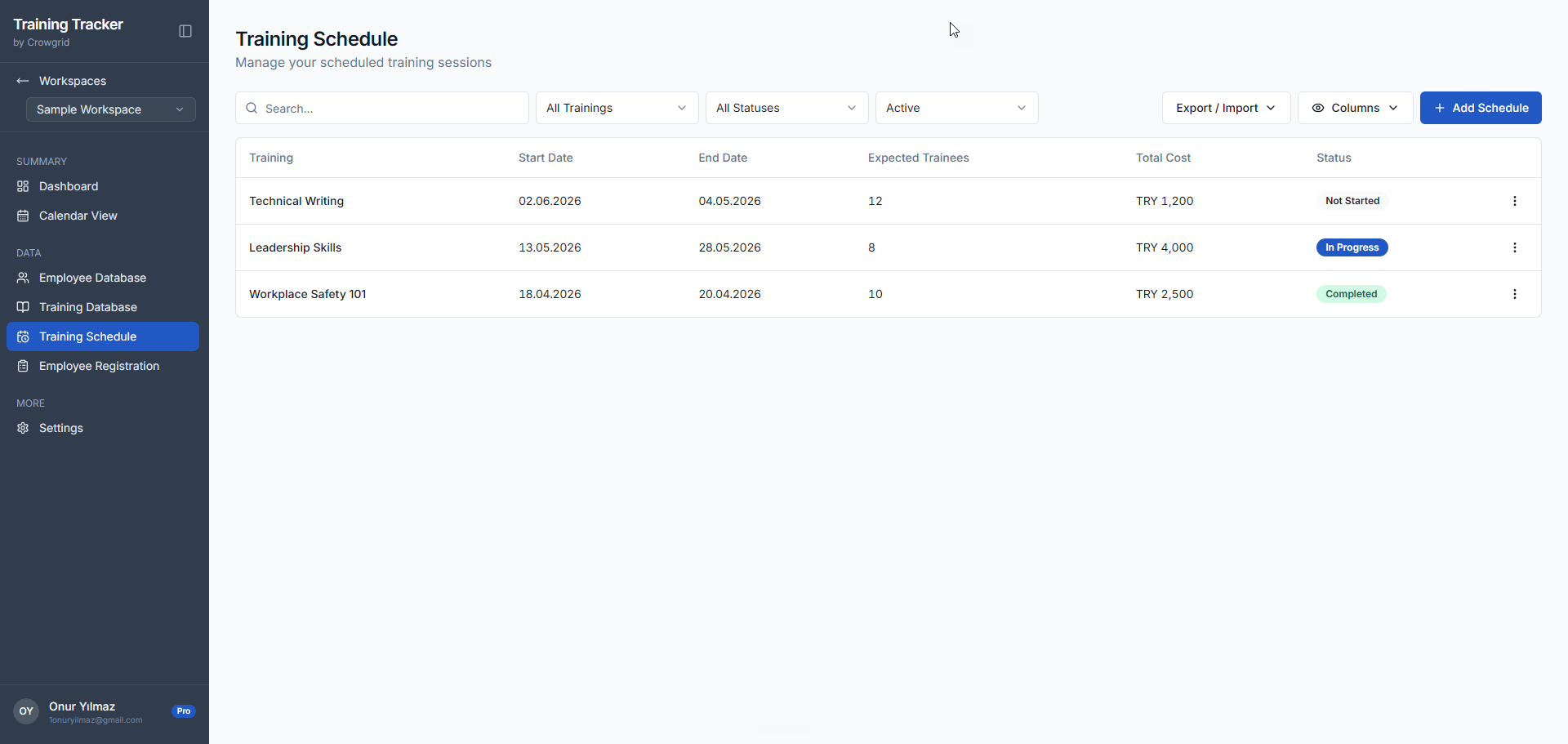Viewport: 1568px width, 744px height.
Task: Click the Completed status badge
Action: pos(1351,294)
